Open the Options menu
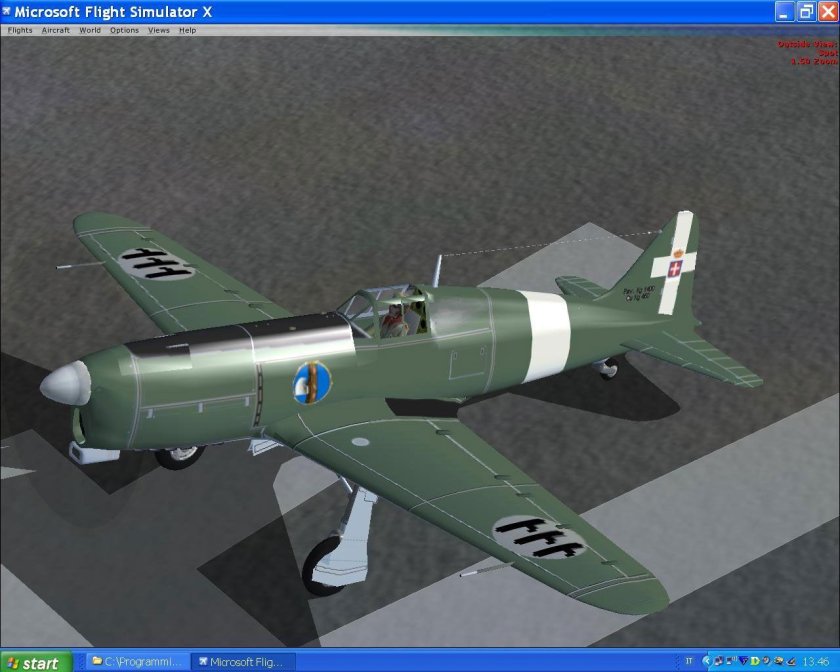The image size is (840, 672). (124, 30)
